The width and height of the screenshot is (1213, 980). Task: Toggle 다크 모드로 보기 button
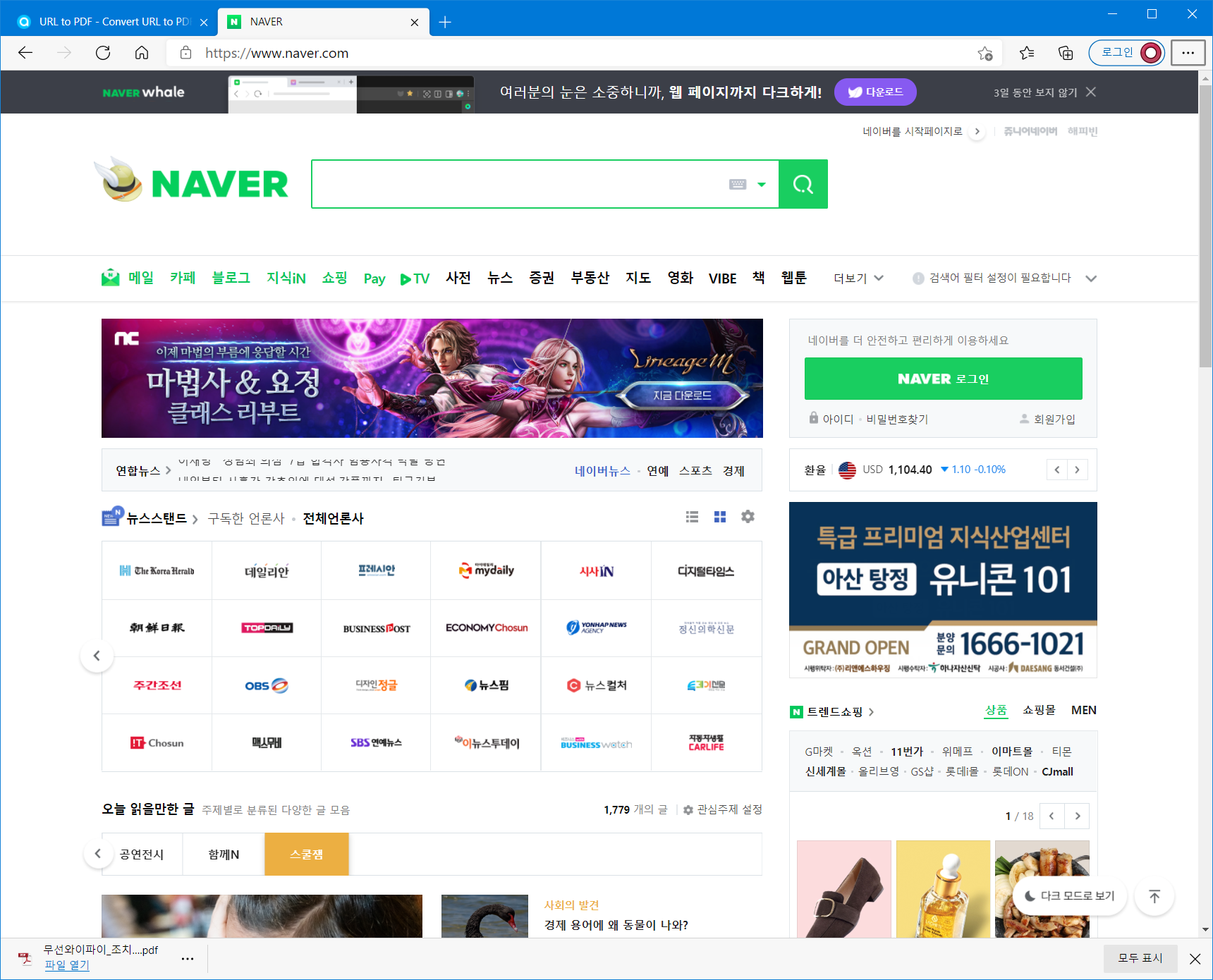1070,895
